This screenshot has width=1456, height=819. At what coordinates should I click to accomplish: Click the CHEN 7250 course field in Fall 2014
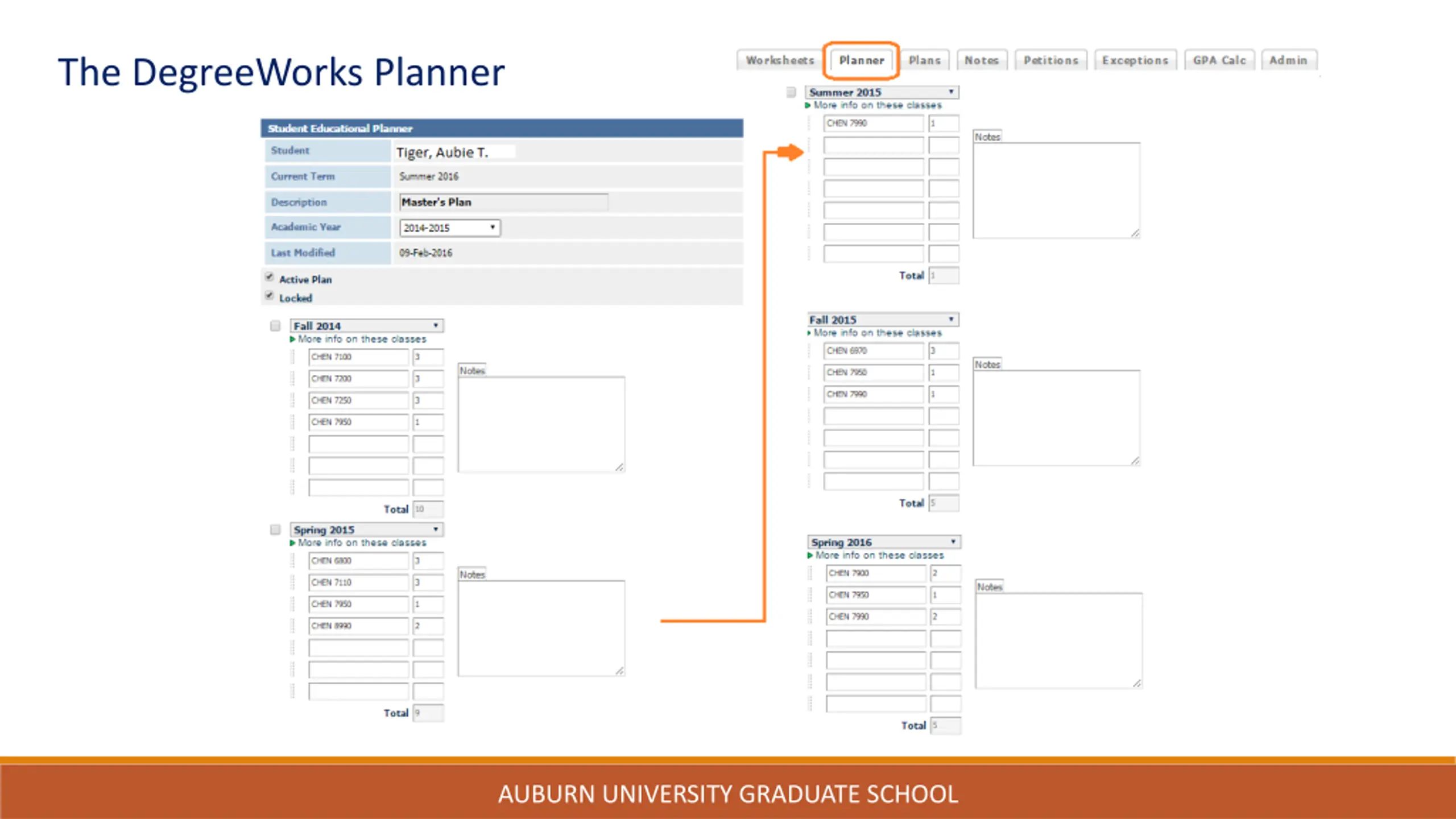tap(358, 400)
